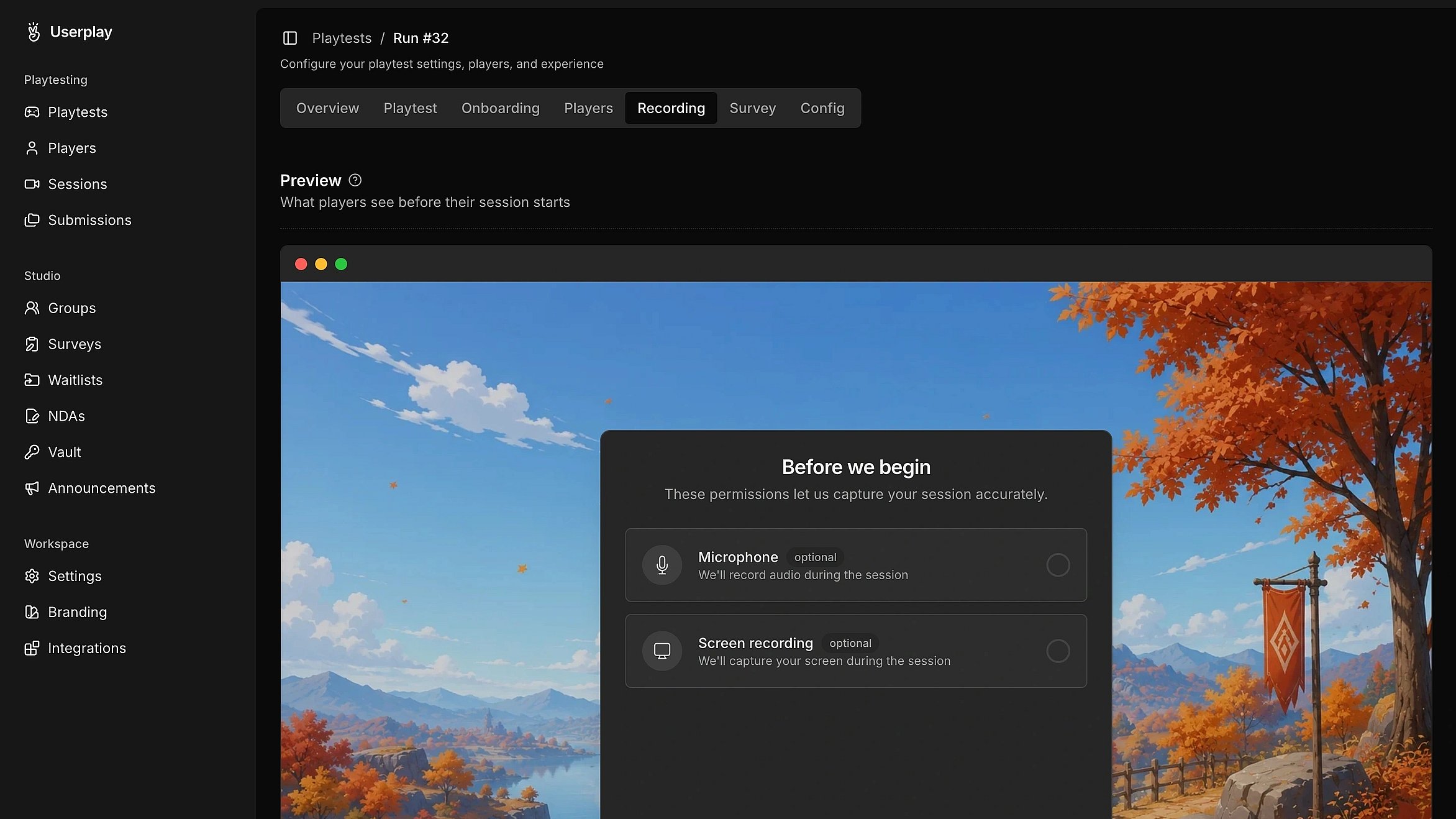
Task: Toggle the sidebar panel icon
Action: point(290,38)
